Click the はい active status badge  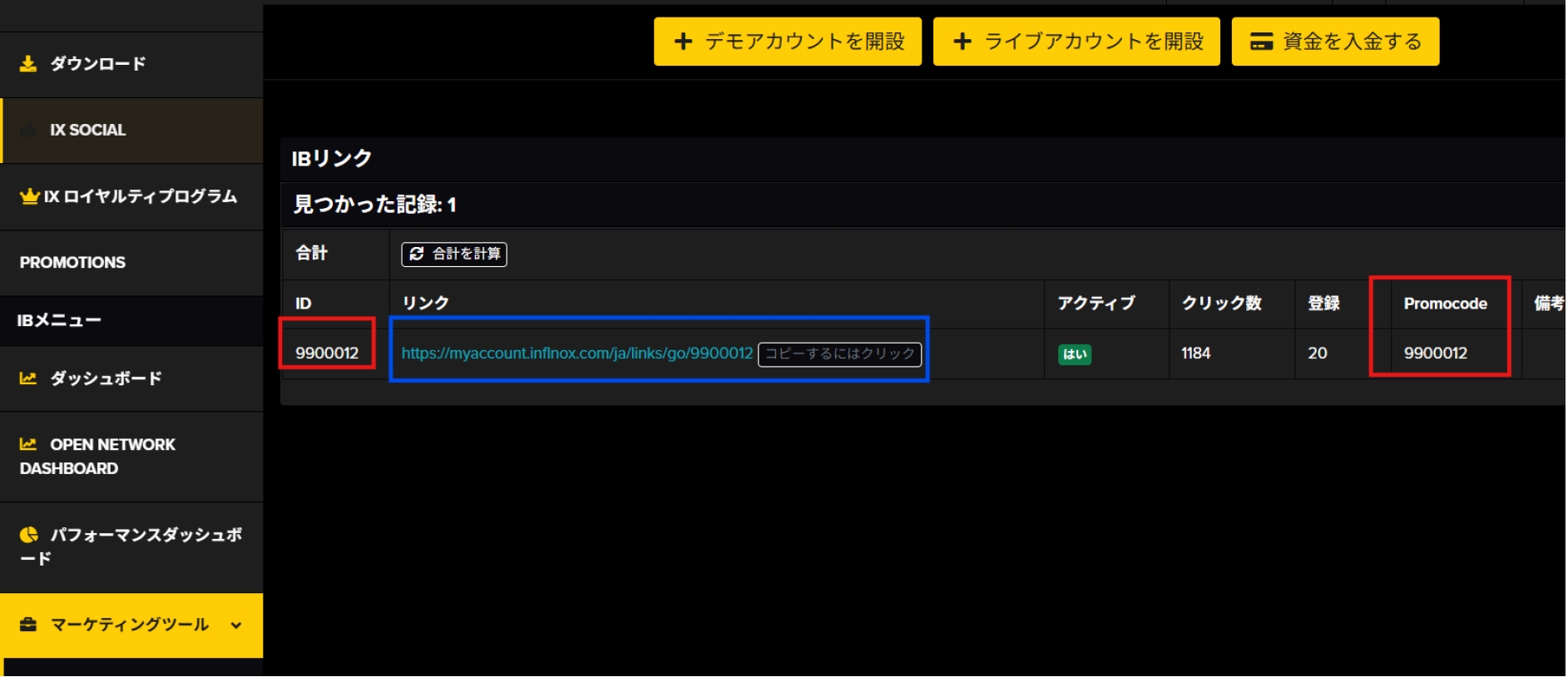[x=1074, y=354]
